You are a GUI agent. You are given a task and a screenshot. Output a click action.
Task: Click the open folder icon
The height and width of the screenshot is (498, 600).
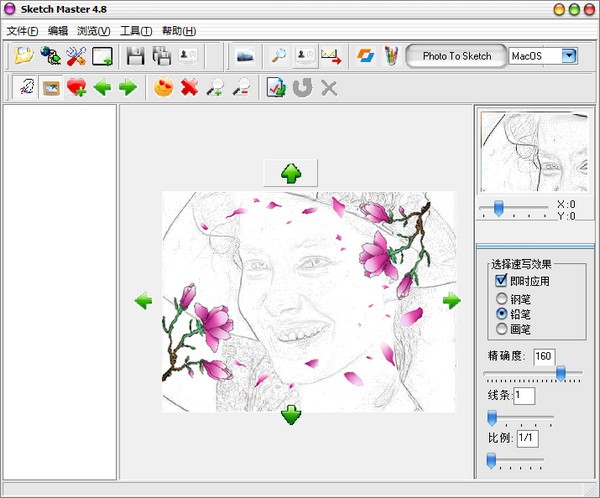[x=23, y=56]
